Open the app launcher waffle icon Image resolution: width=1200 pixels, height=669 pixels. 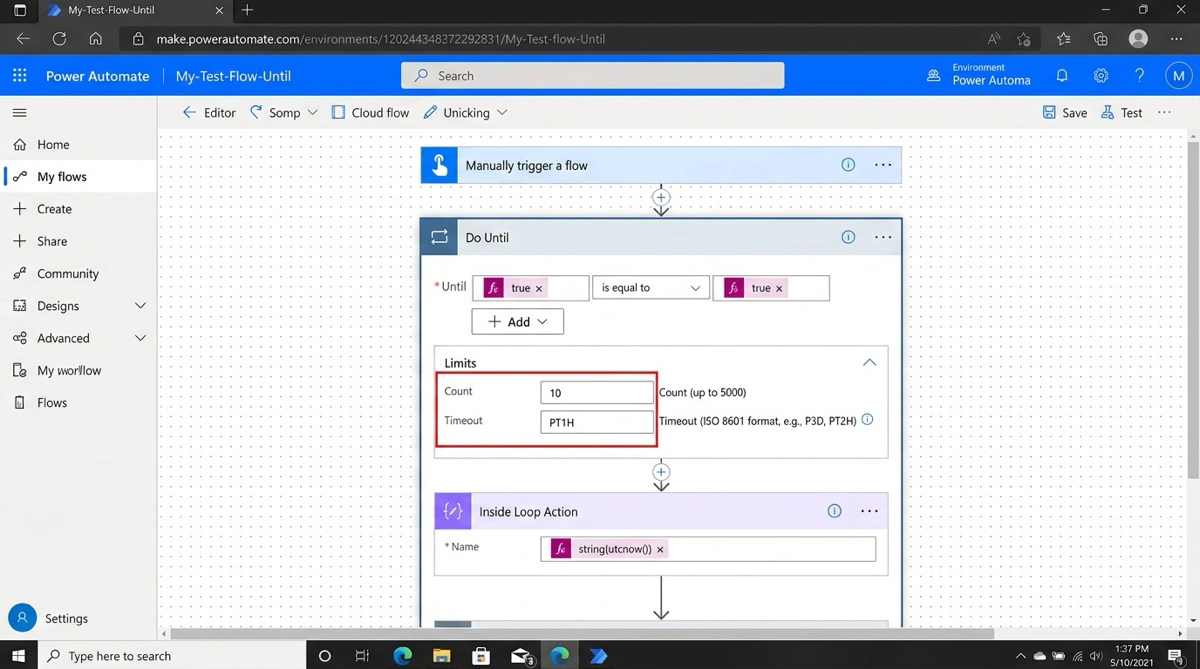click(x=20, y=76)
